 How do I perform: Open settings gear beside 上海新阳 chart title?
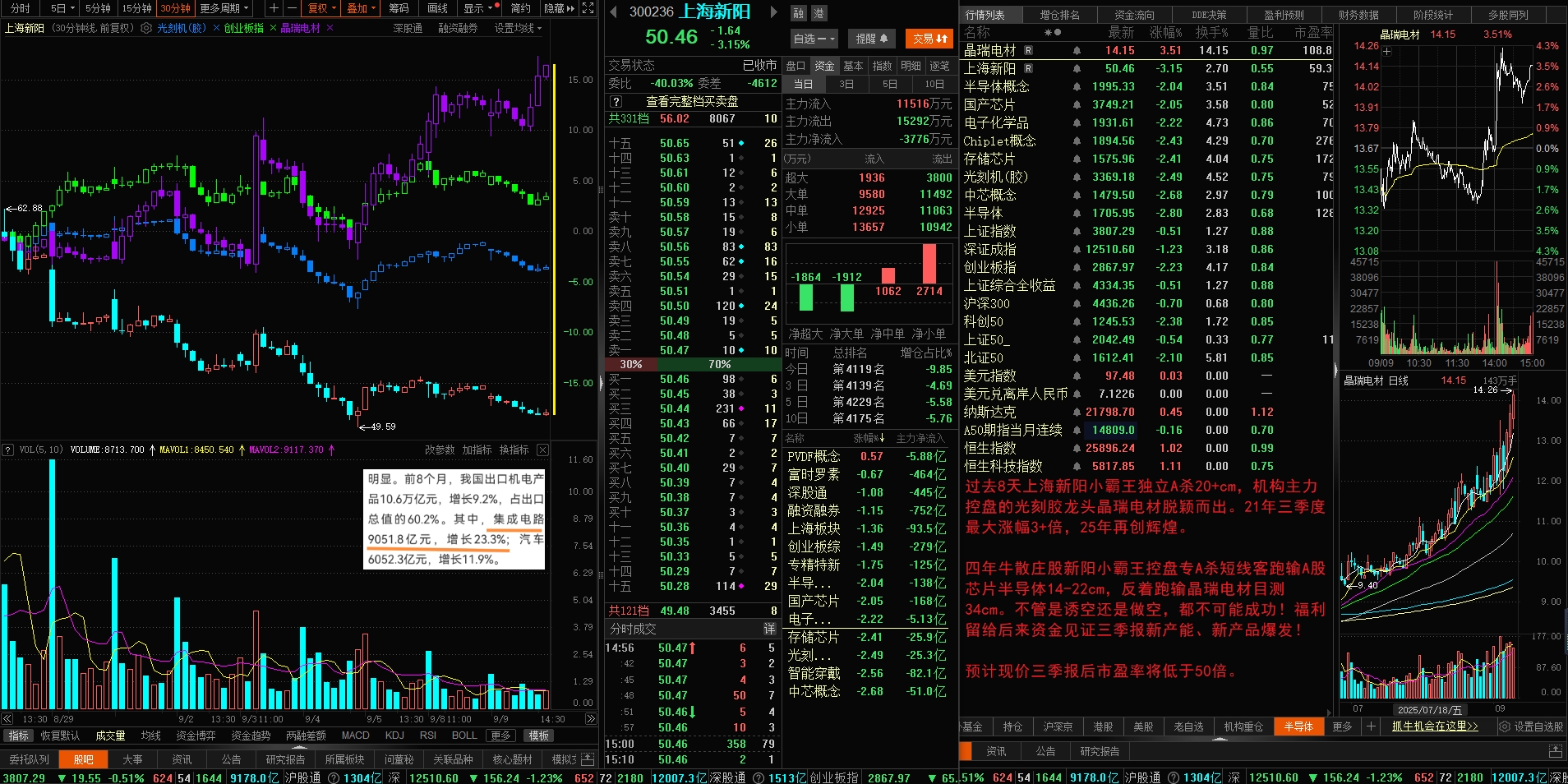pyautogui.click(x=146, y=28)
